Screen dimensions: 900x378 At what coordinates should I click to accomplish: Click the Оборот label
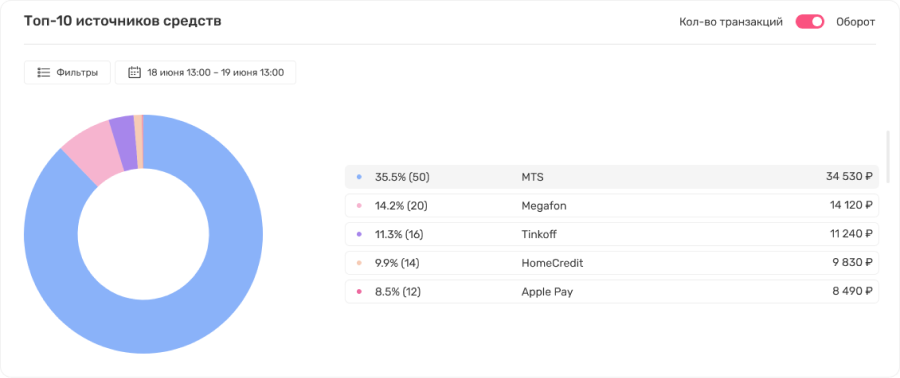tap(855, 22)
